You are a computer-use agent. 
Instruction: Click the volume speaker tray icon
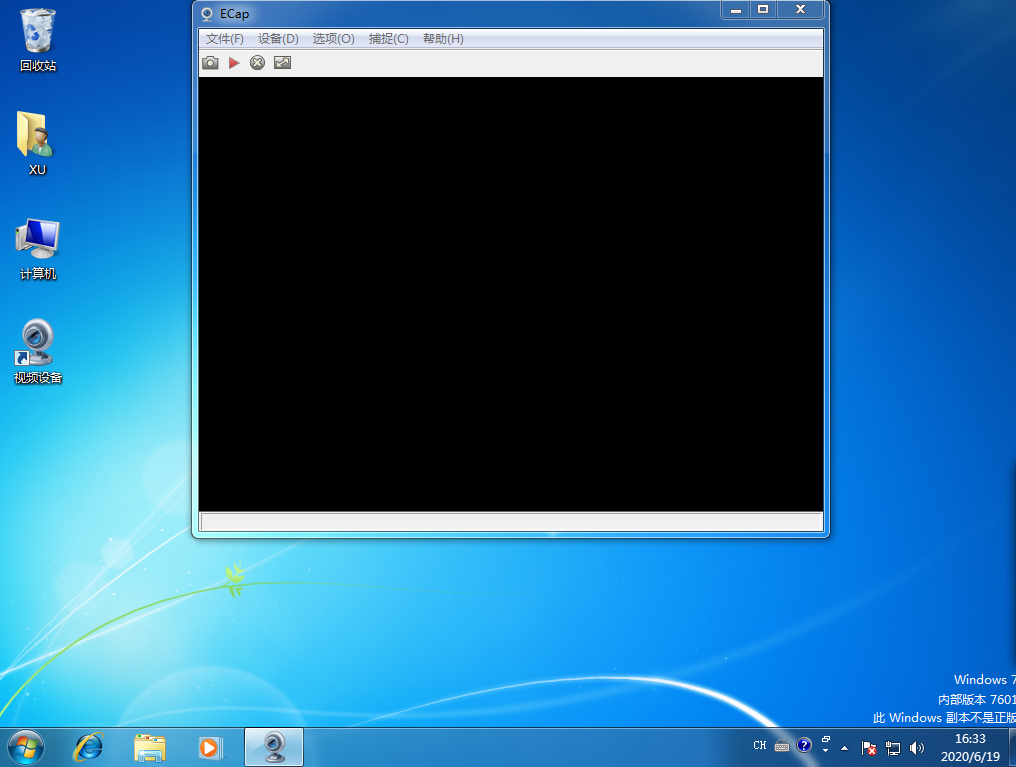tap(917, 747)
